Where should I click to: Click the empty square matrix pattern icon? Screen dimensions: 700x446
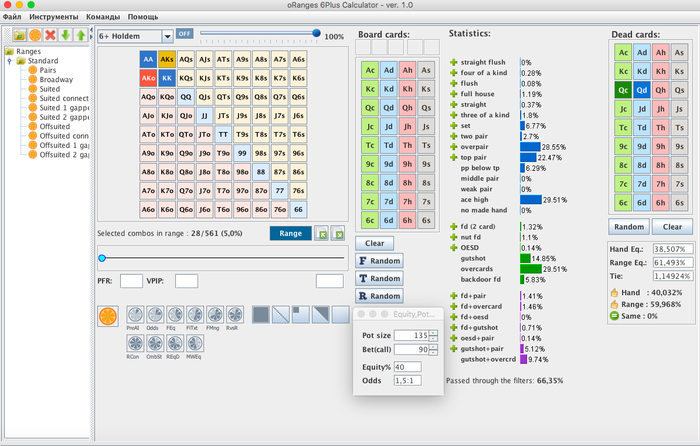[x=341, y=314]
